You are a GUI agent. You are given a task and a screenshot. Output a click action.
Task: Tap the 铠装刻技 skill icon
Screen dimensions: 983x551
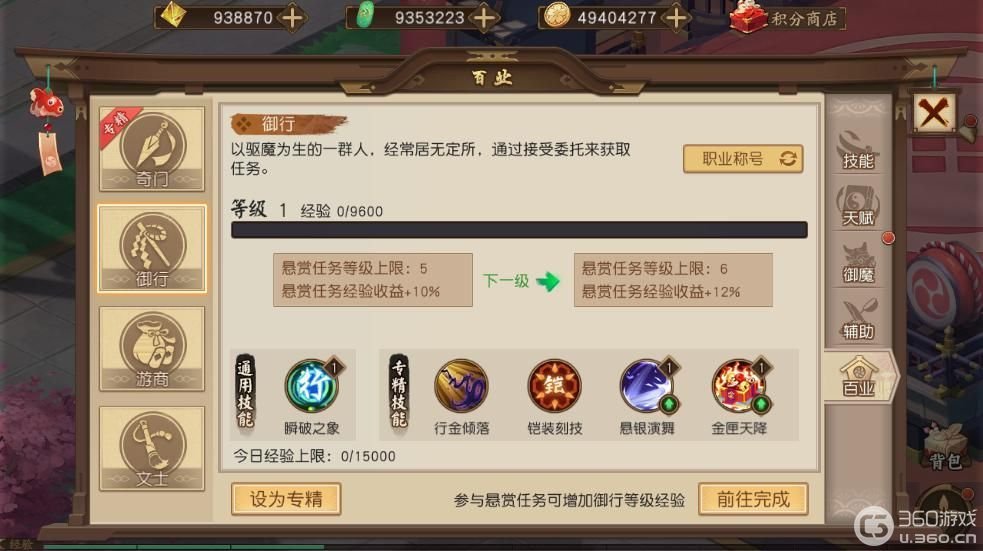554,386
